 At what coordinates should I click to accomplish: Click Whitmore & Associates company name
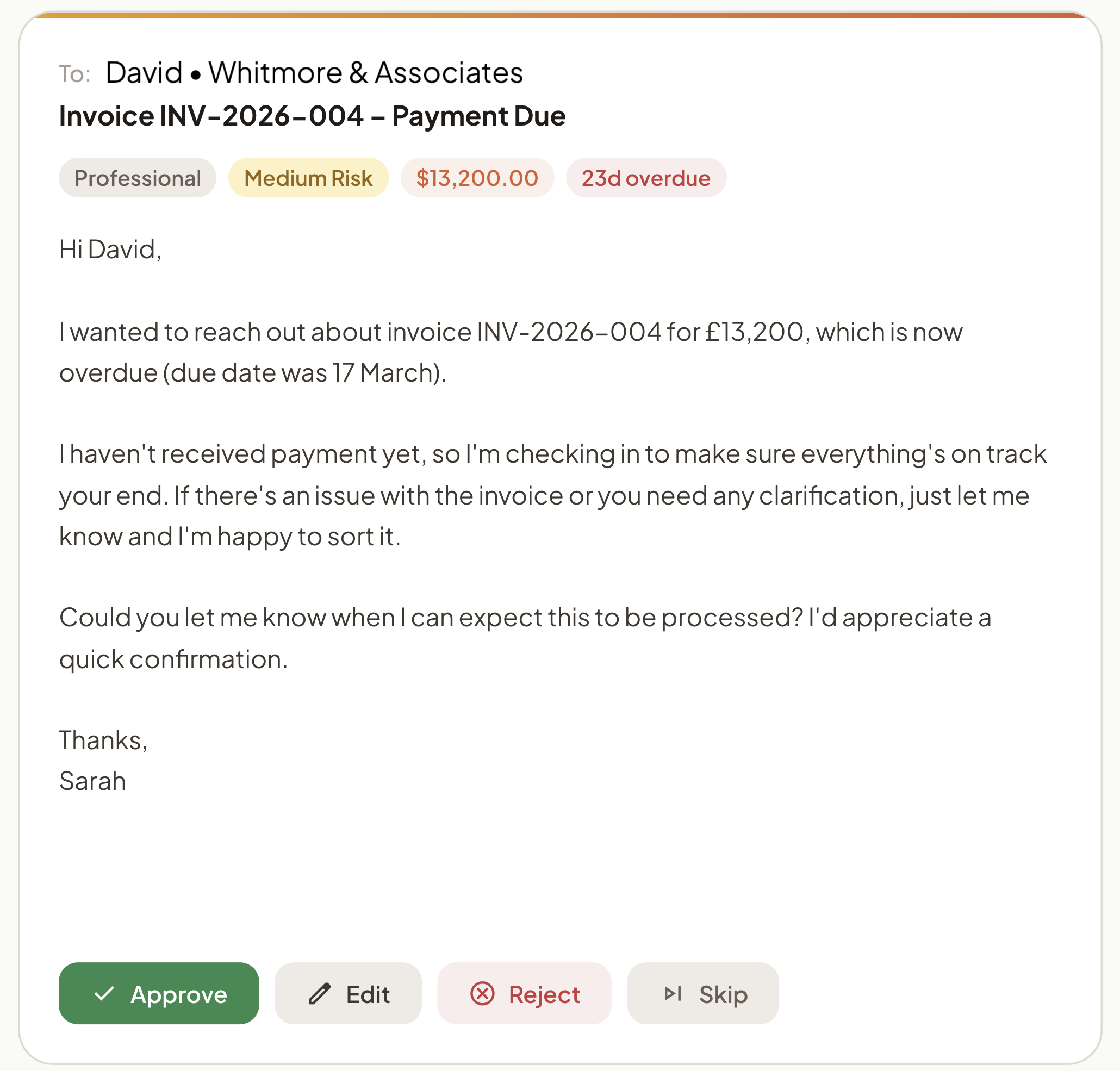pyautogui.click(x=365, y=73)
